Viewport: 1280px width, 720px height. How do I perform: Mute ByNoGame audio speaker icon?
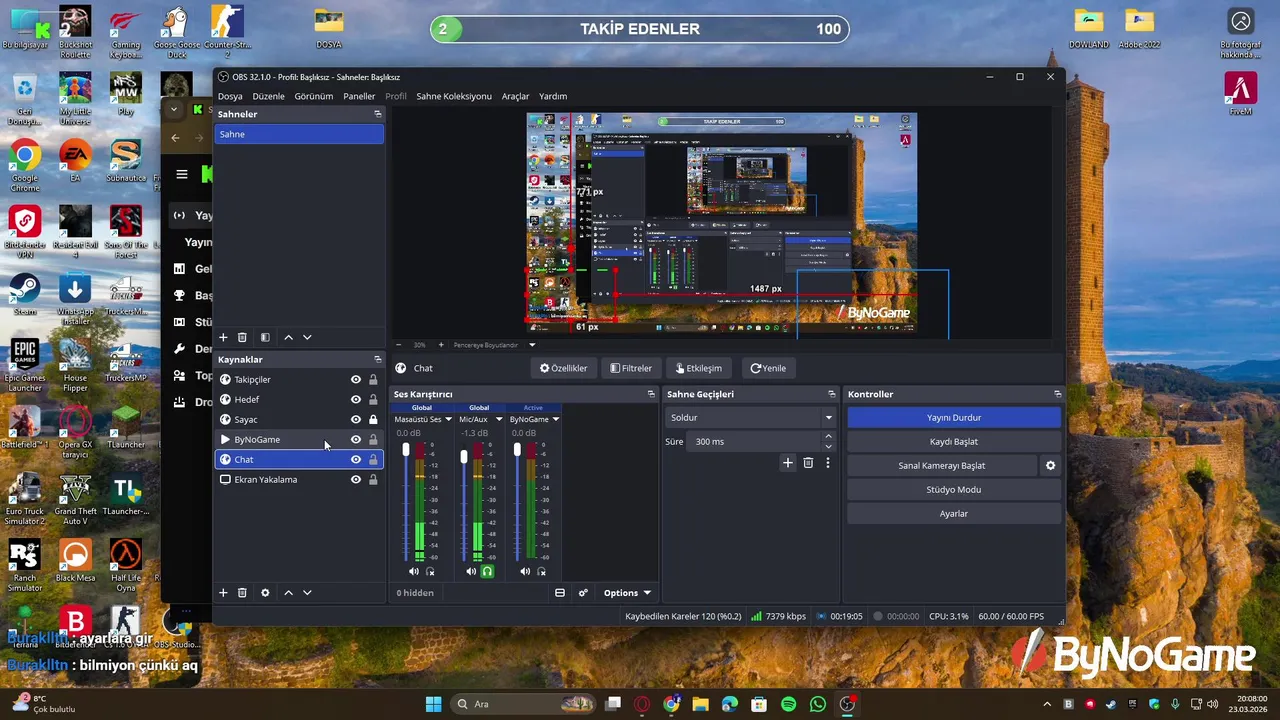(x=525, y=572)
